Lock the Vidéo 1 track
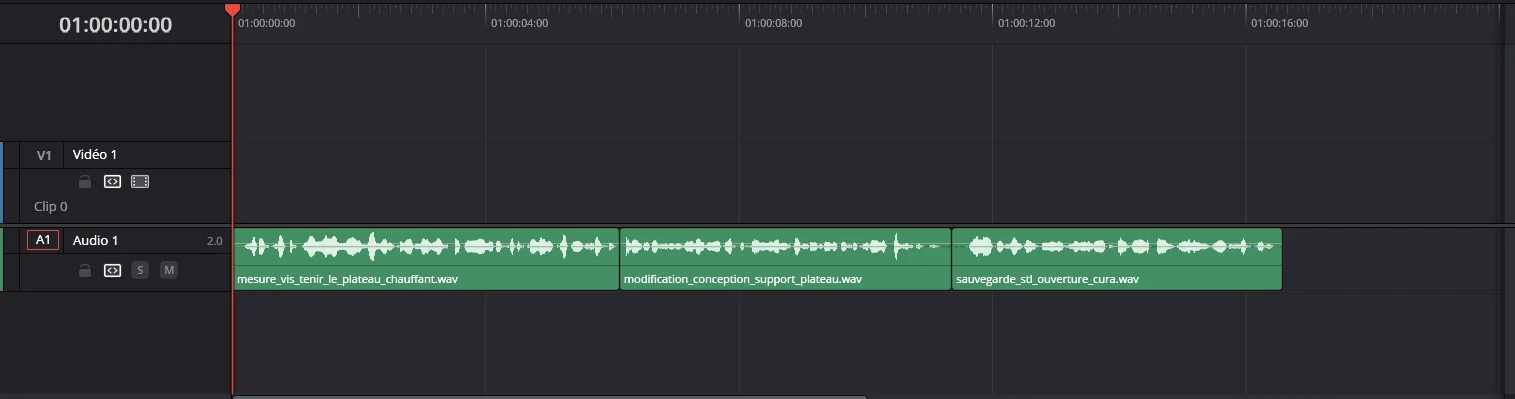The height and width of the screenshot is (399, 1515). point(85,182)
